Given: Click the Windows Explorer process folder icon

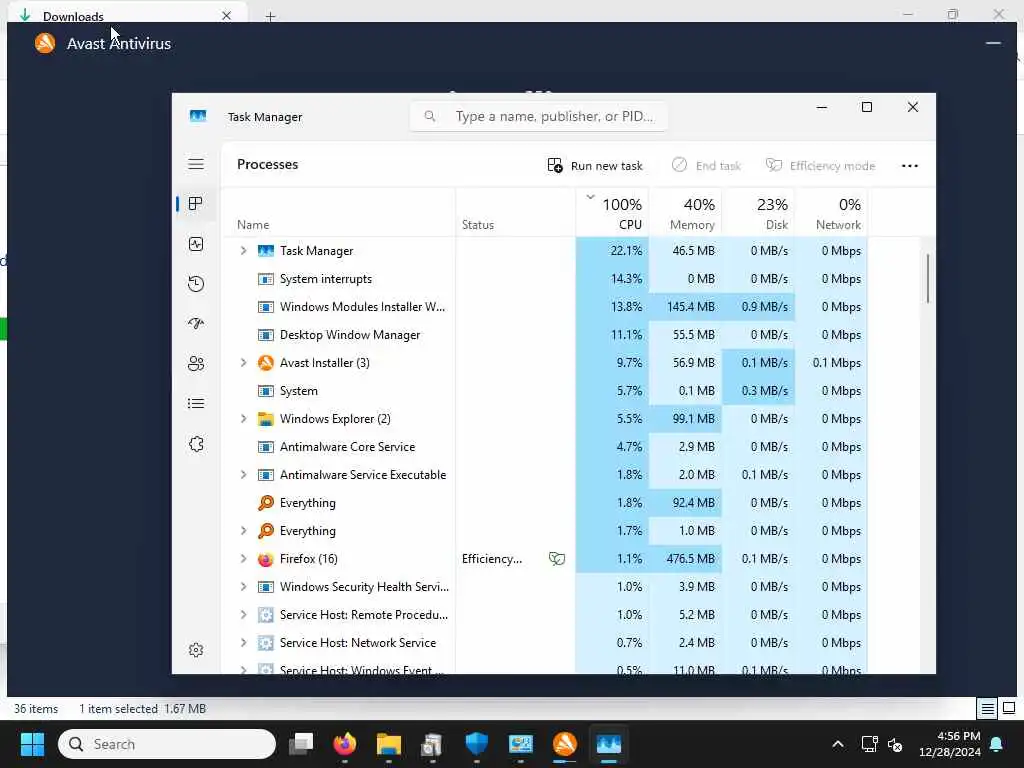Looking at the screenshot, I should [266, 419].
